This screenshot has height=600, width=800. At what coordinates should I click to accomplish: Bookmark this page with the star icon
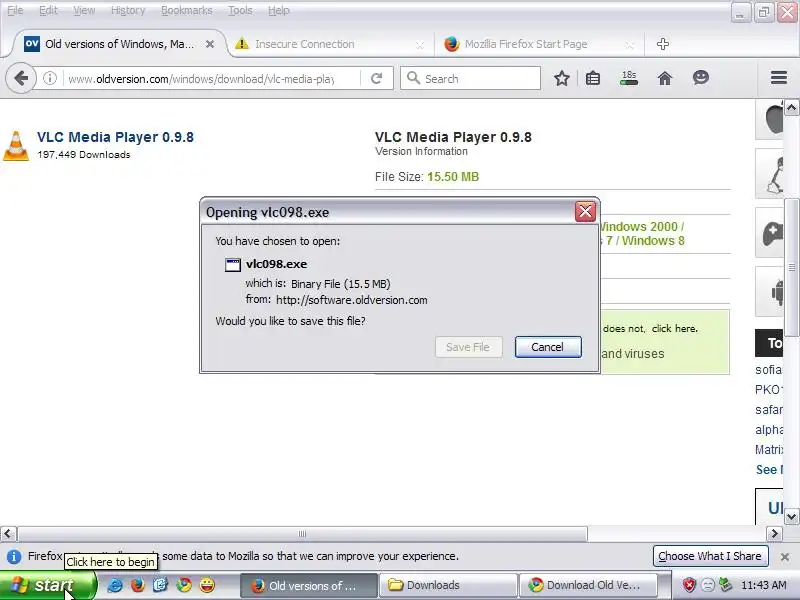562,79
